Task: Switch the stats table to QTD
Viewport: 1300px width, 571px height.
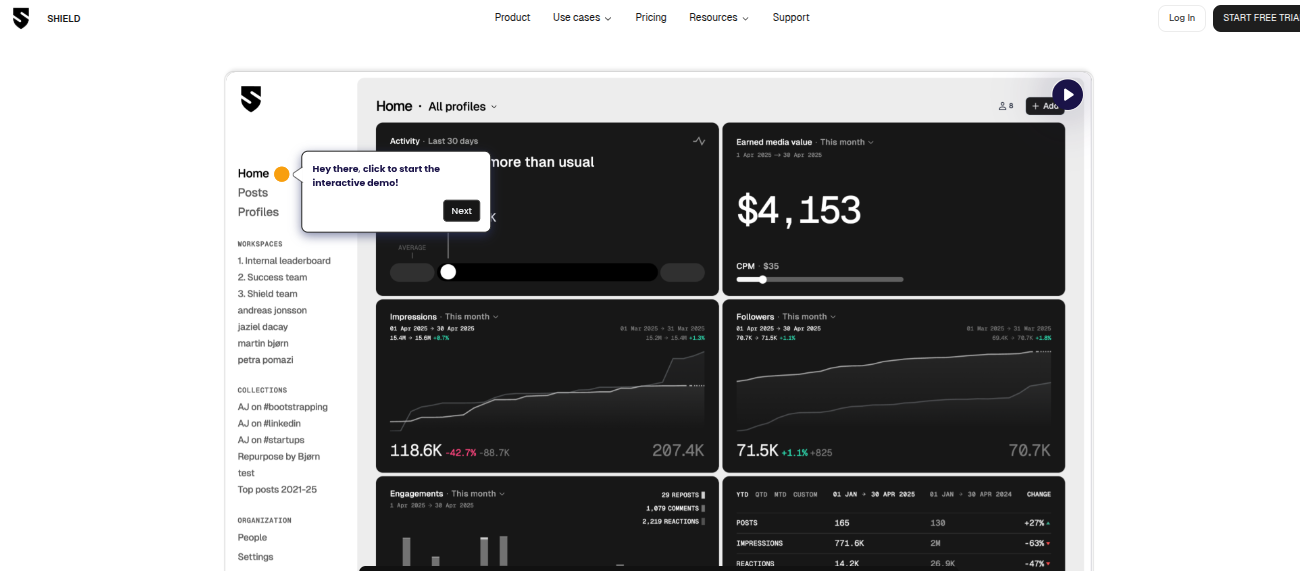Action: click(761, 495)
